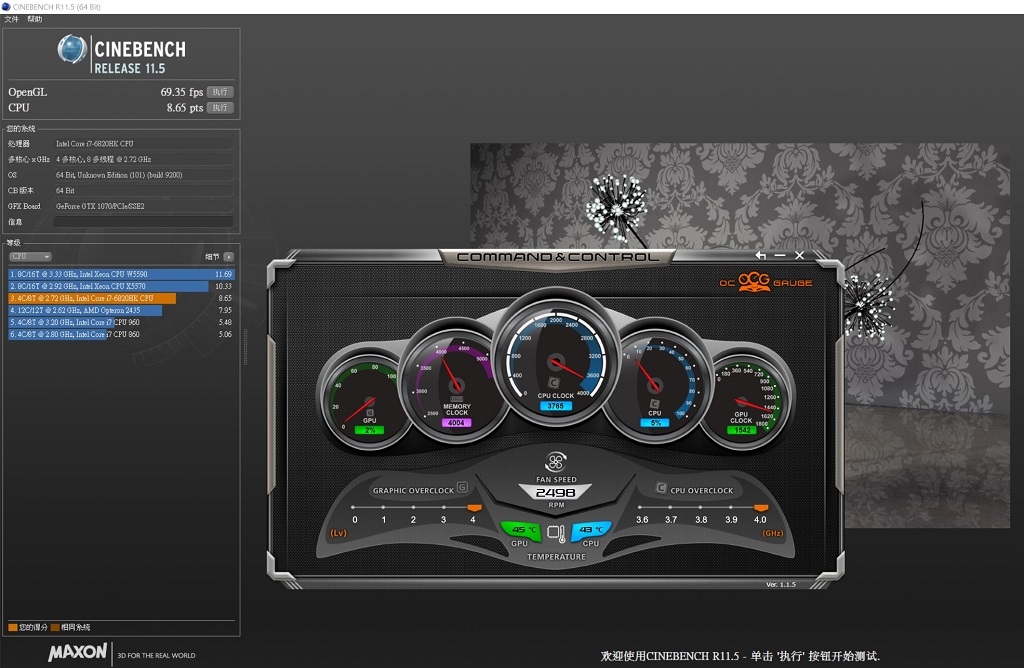Click the memory icon inside Memory Clock gauge
The height and width of the screenshot is (668, 1024).
coord(456,398)
